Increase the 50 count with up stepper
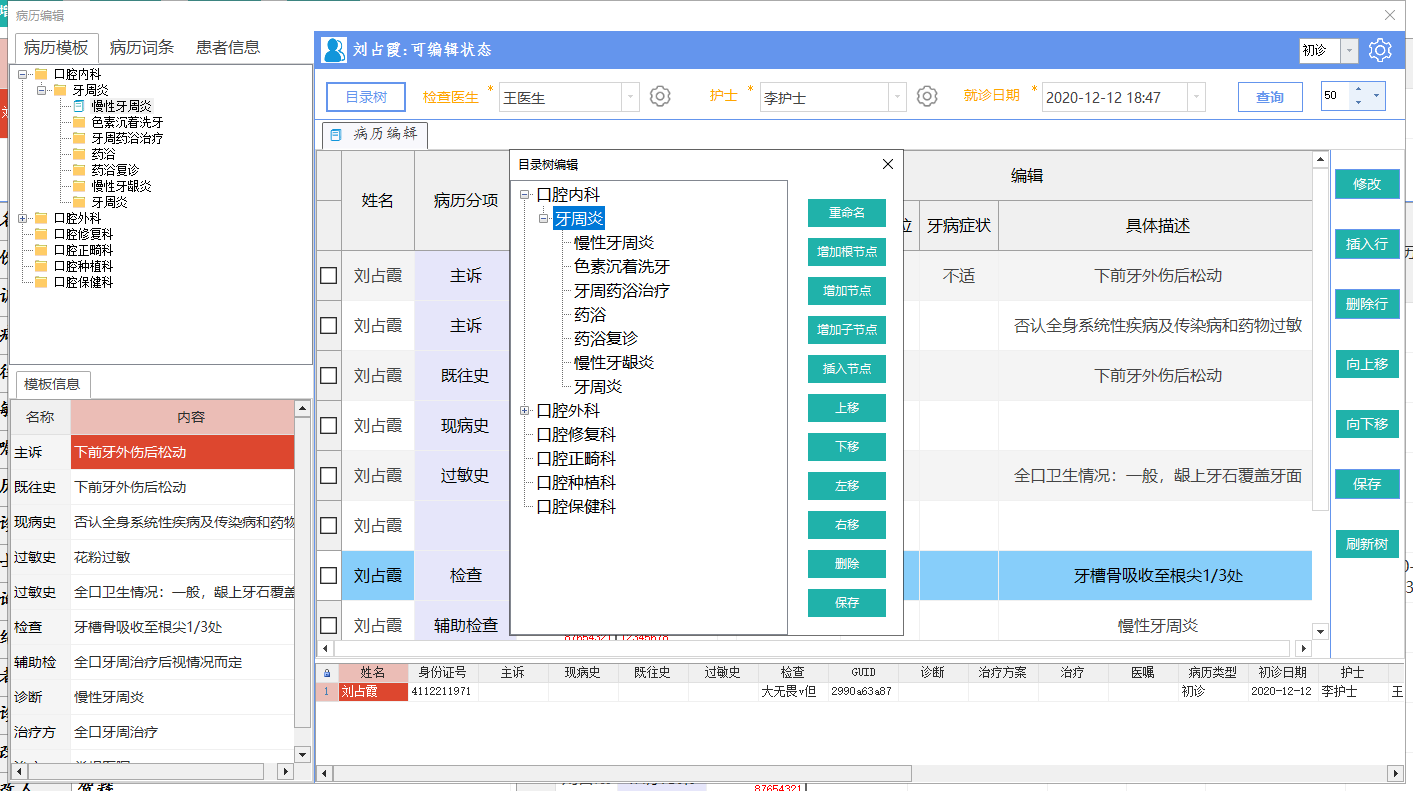1413x791 pixels. coord(1357,89)
